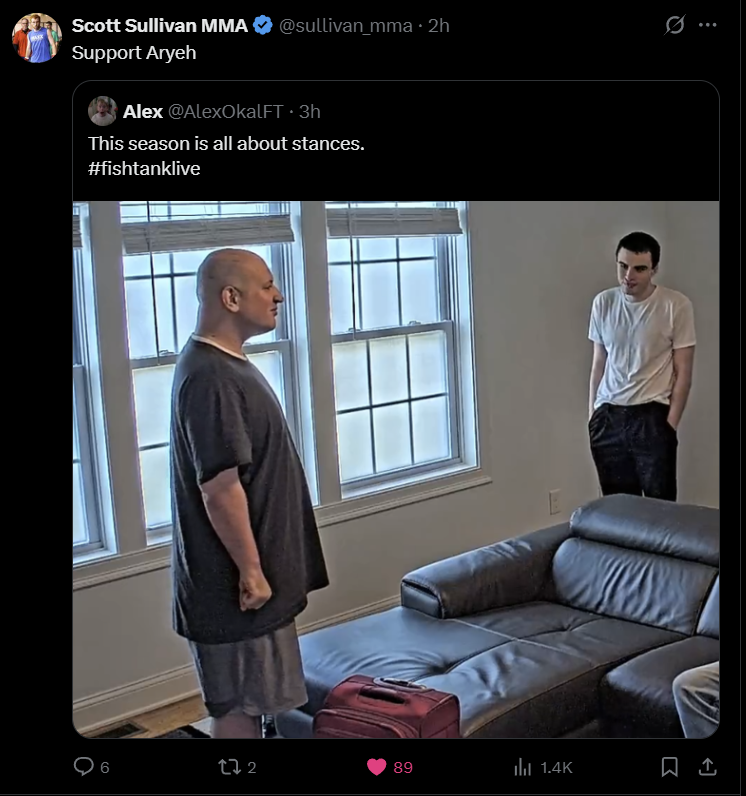View post analytics bar chart icon
The image size is (746, 796).
(x=523, y=767)
